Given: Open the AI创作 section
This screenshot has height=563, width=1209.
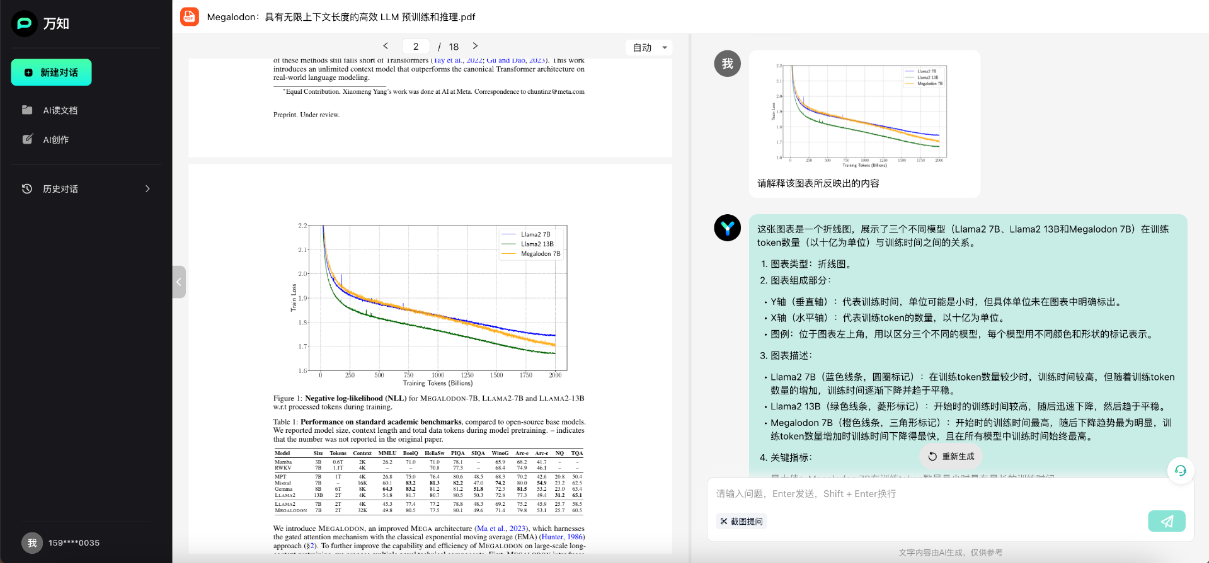Looking at the screenshot, I should [55, 139].
